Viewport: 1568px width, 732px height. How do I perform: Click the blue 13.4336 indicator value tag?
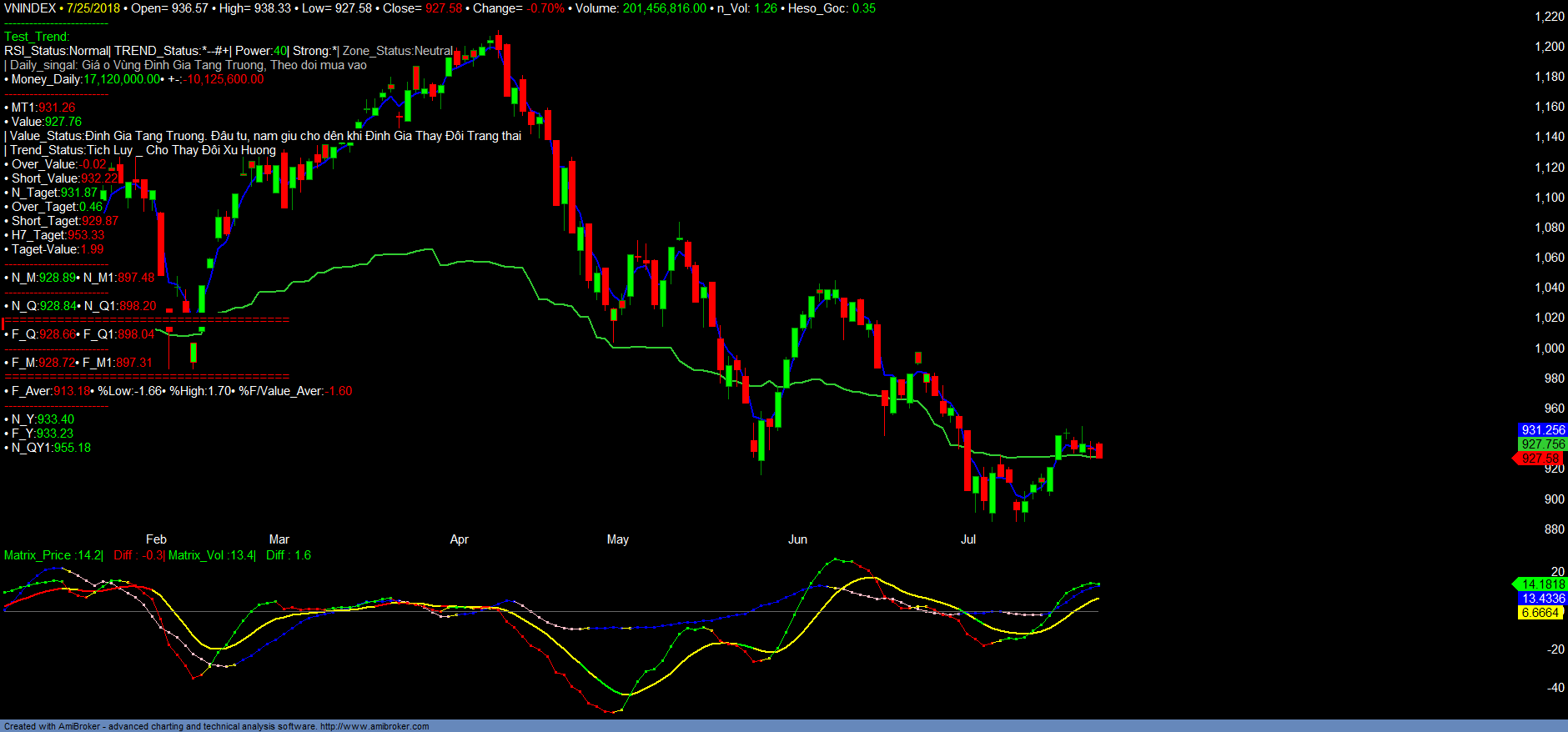1542,599
